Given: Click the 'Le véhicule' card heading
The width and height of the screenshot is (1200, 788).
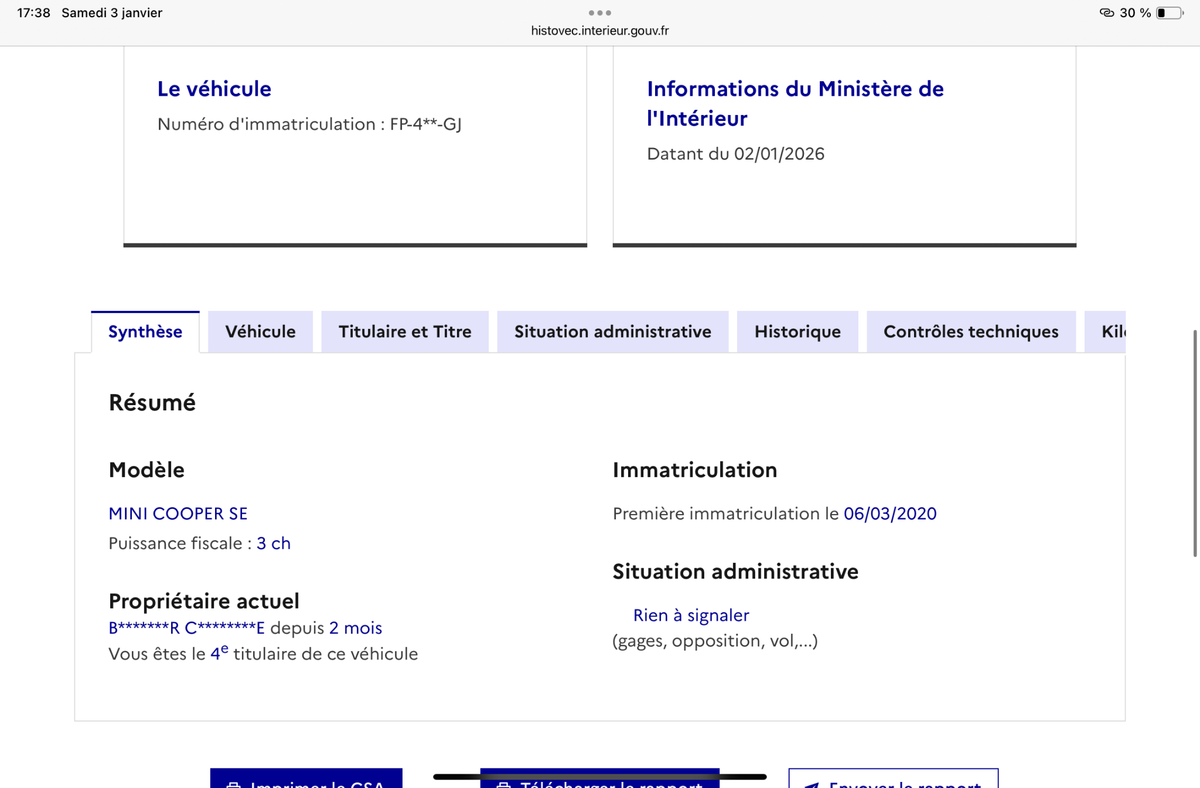Looking at the screenshot, I should coord(214,89).
